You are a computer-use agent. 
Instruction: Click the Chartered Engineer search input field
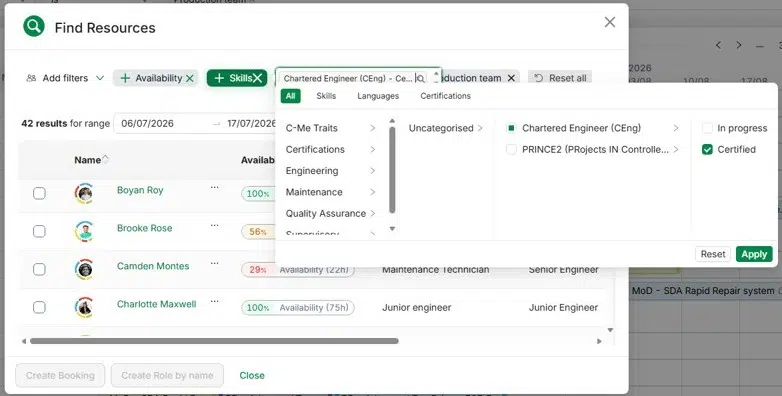(348, 79)
